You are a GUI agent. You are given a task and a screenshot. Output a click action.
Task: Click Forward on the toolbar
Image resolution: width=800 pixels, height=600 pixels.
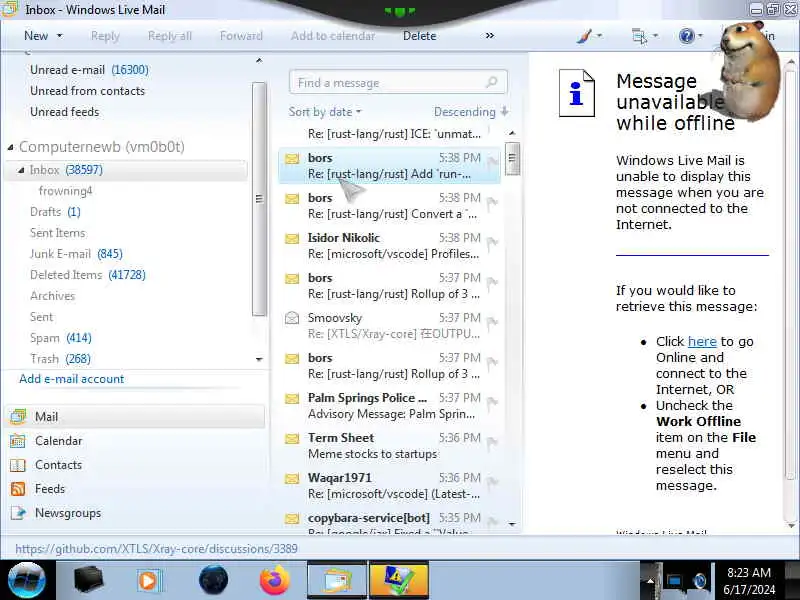(x=241, y=36)
